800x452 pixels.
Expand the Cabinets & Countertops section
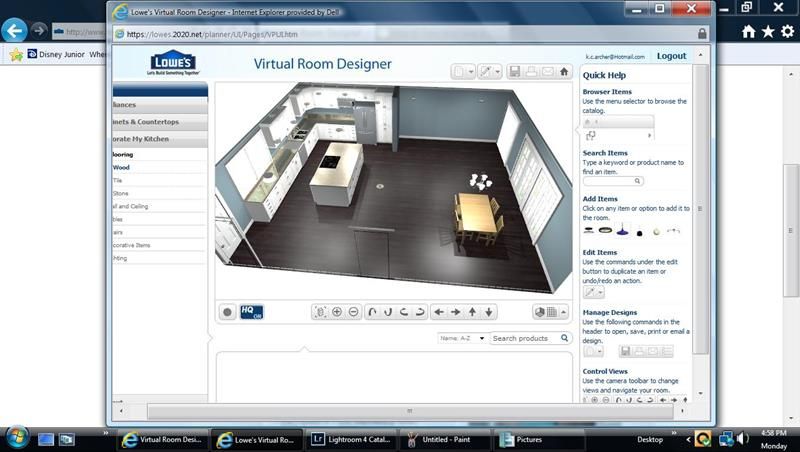[x=159, y=122]
